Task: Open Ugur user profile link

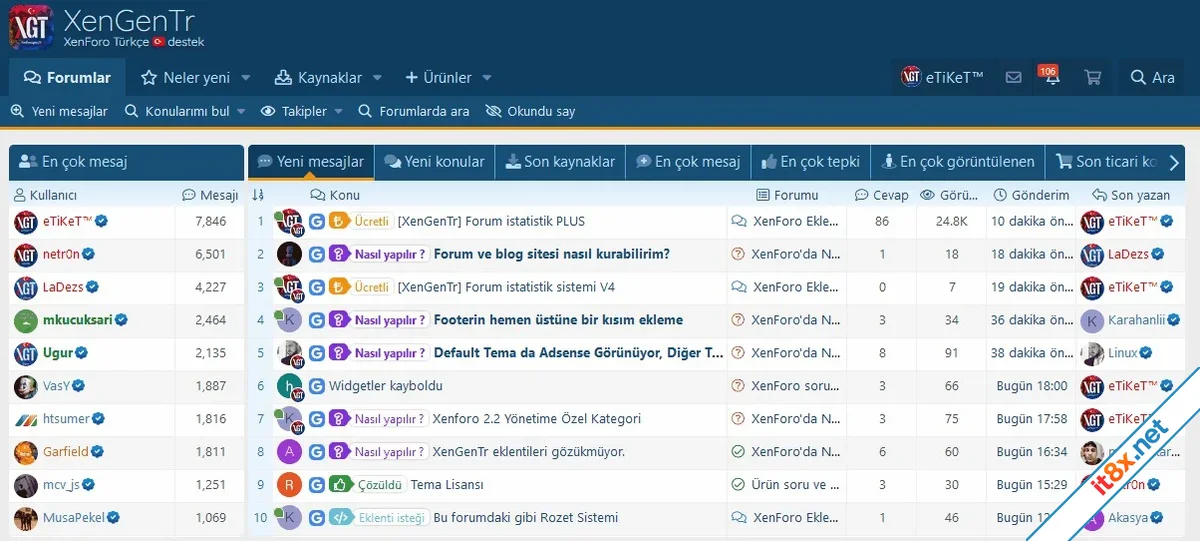Action: pyautogui.click(x=59, y=353)
